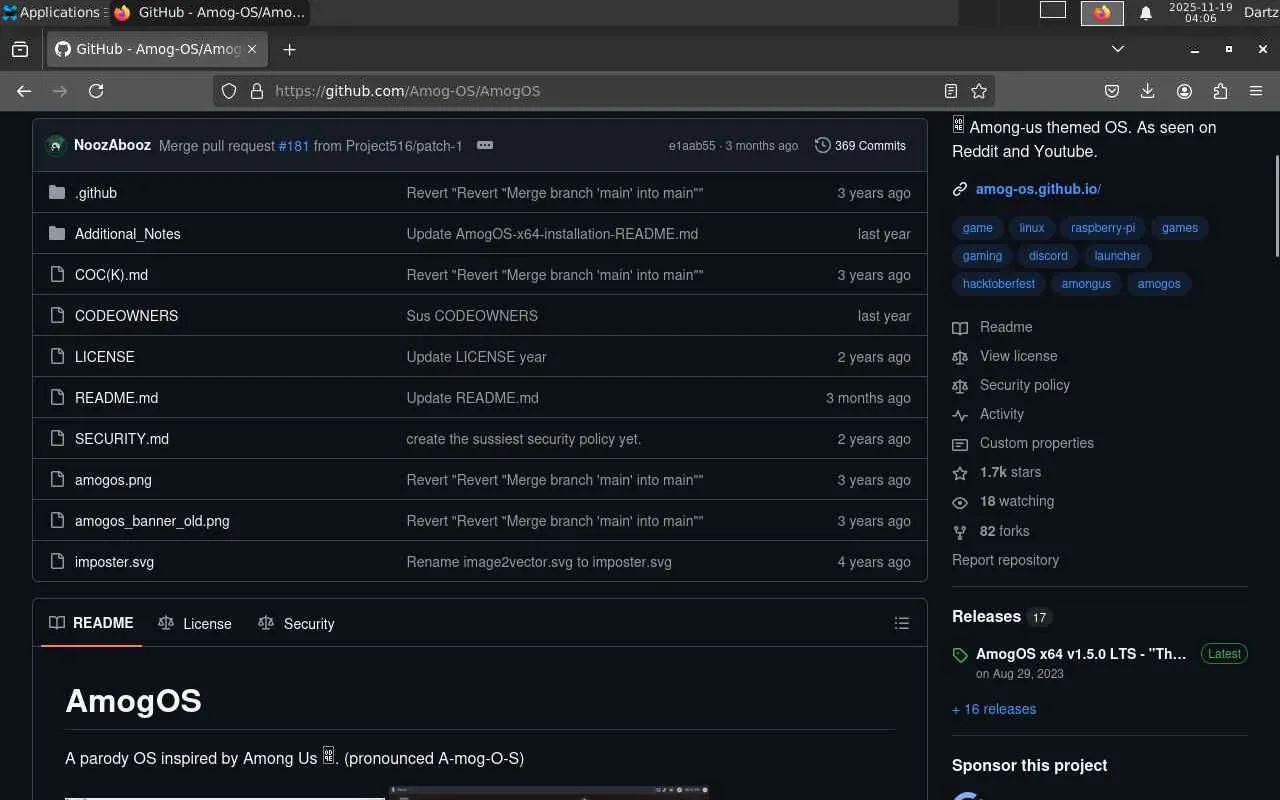
Task: Select the linux topic tag
Action: pyautogui.click(x=1032, y=228)
